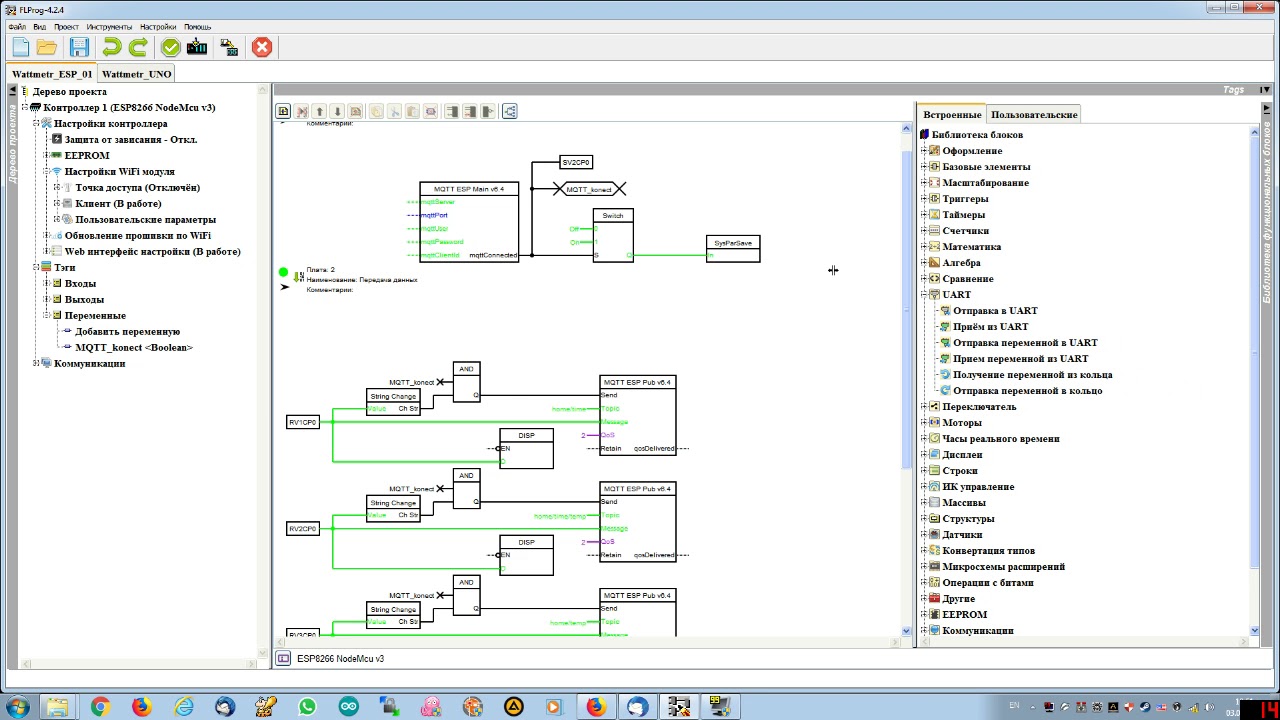The height and width of the screenshot is (720, 1280).
Task: Open WhatsApp from the Windows taskbar
Action: [x=306, y=707]
